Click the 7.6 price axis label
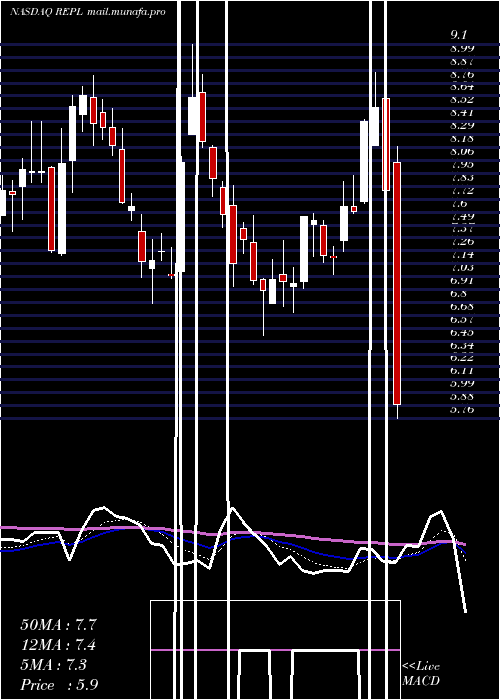Image resolution: width=500 pixels, height=700 pixels. [x=459, y=203]
